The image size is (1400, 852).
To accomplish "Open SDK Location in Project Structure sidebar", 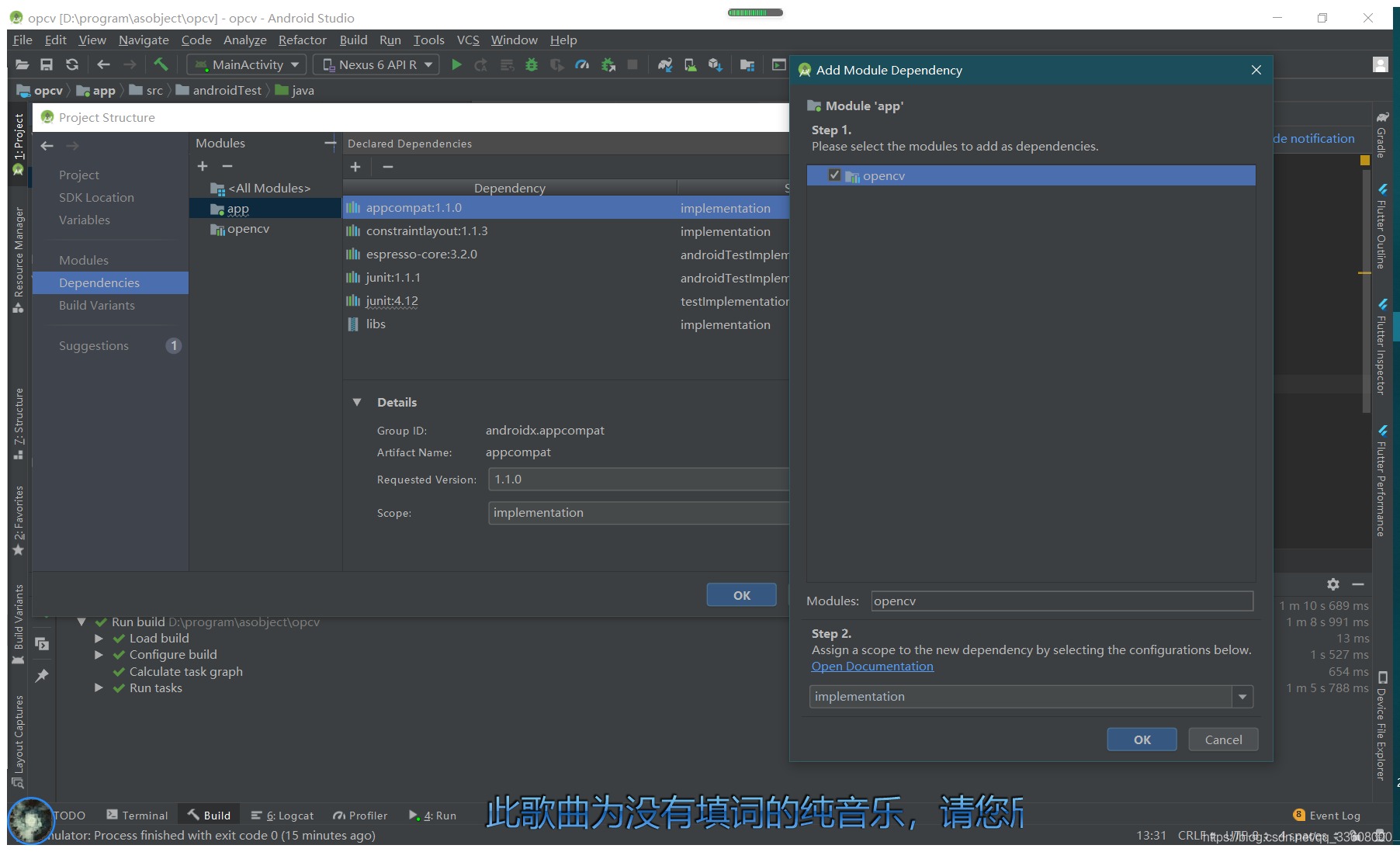I will (x=110, y=198).
